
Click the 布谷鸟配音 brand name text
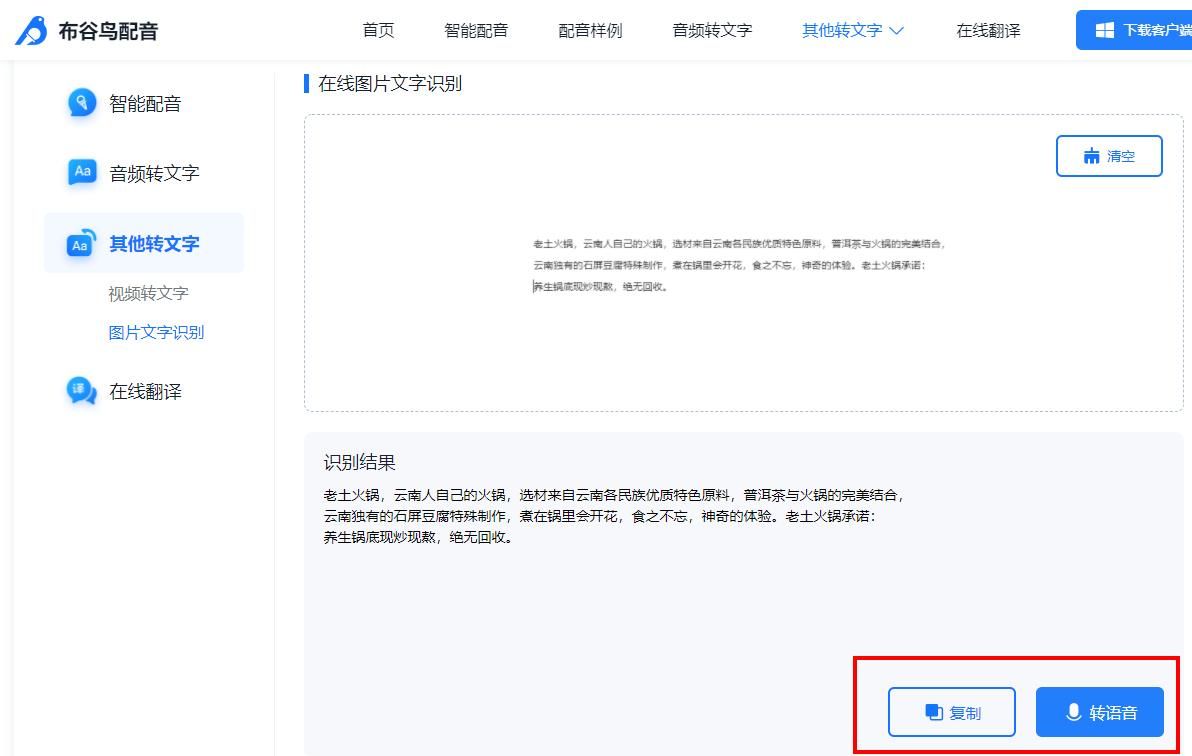pyautogui.click(x=108, y=31)
